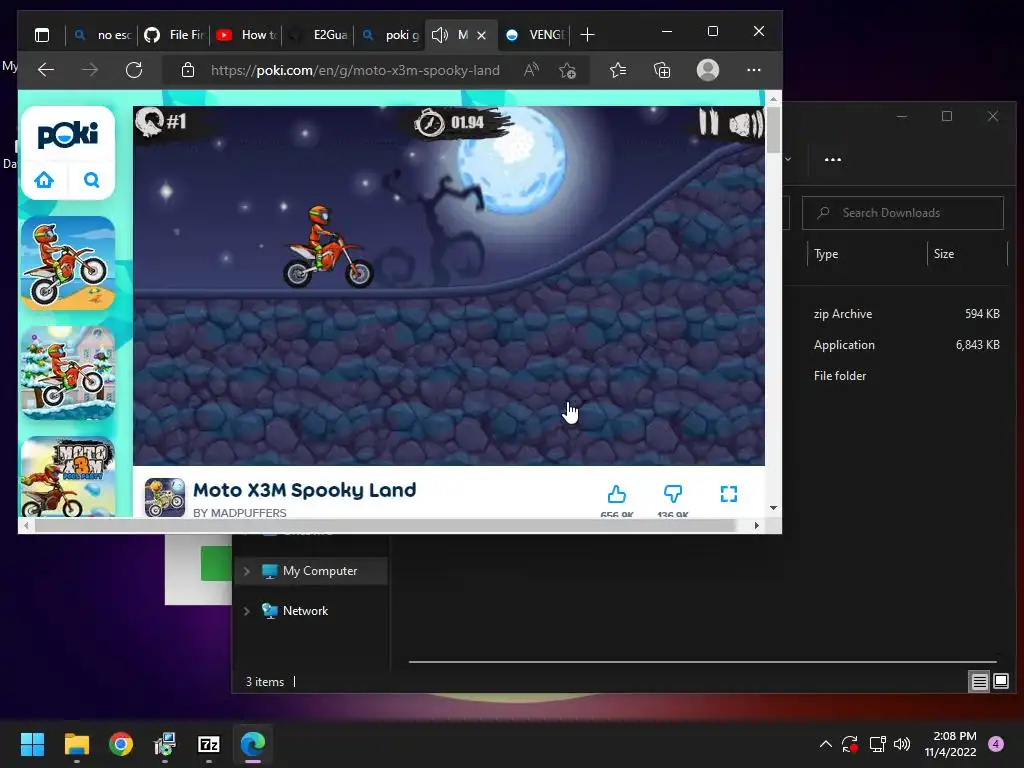Open File Explorer See more (...) menu

833,159
